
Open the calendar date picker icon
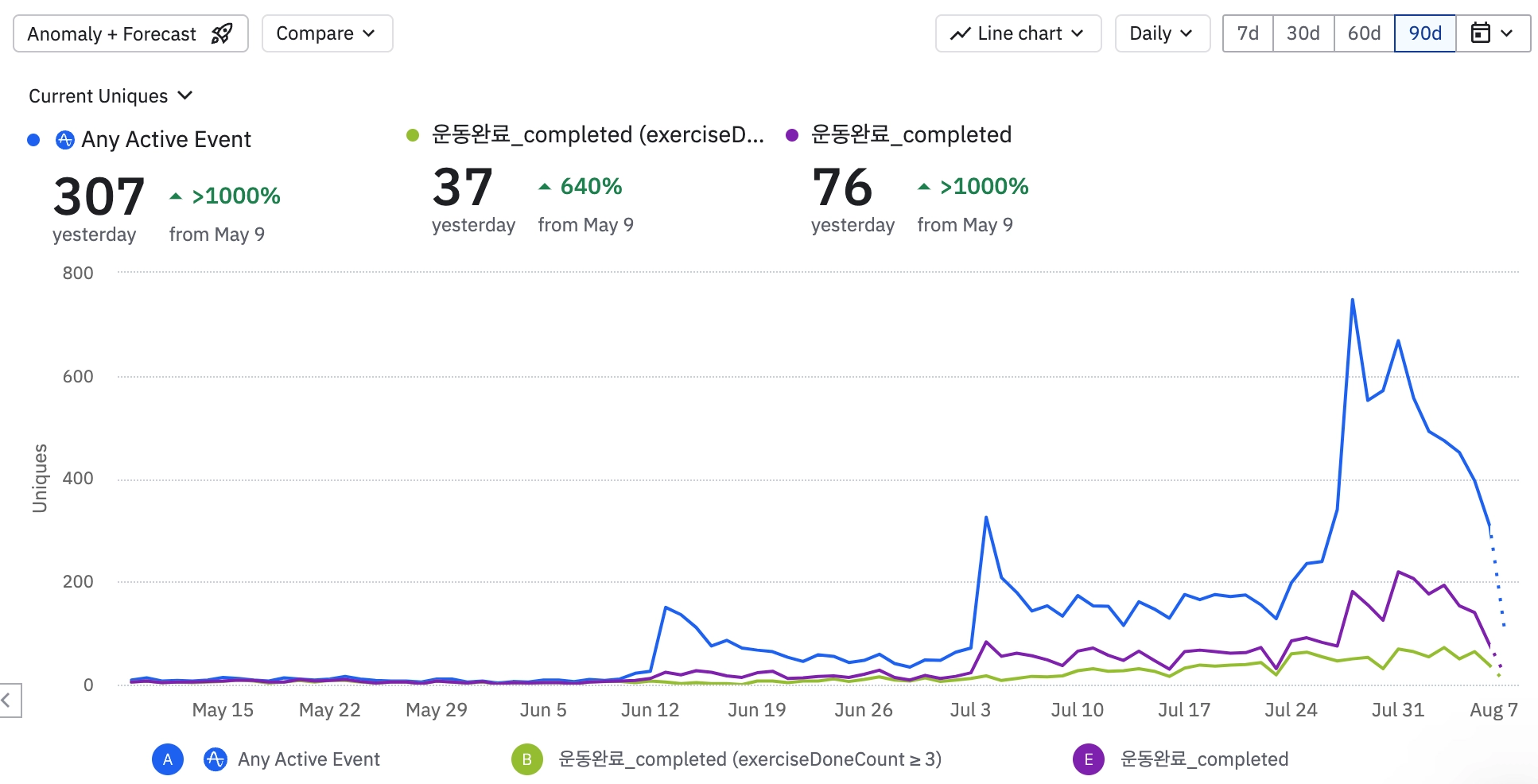[1480, 33]
